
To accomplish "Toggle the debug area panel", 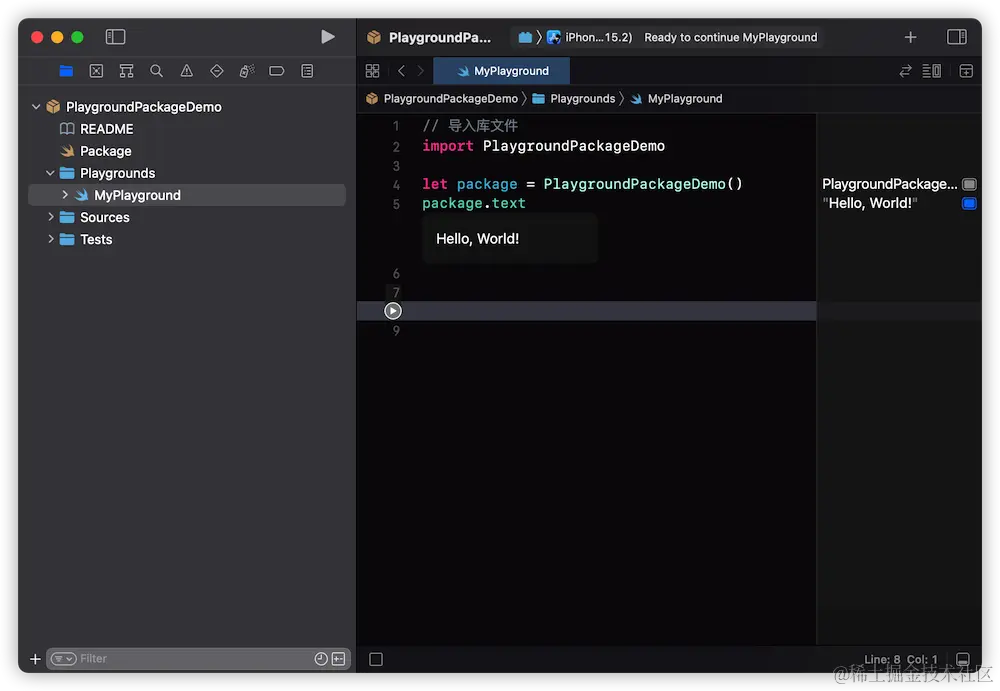I will [x=963, y=658].
